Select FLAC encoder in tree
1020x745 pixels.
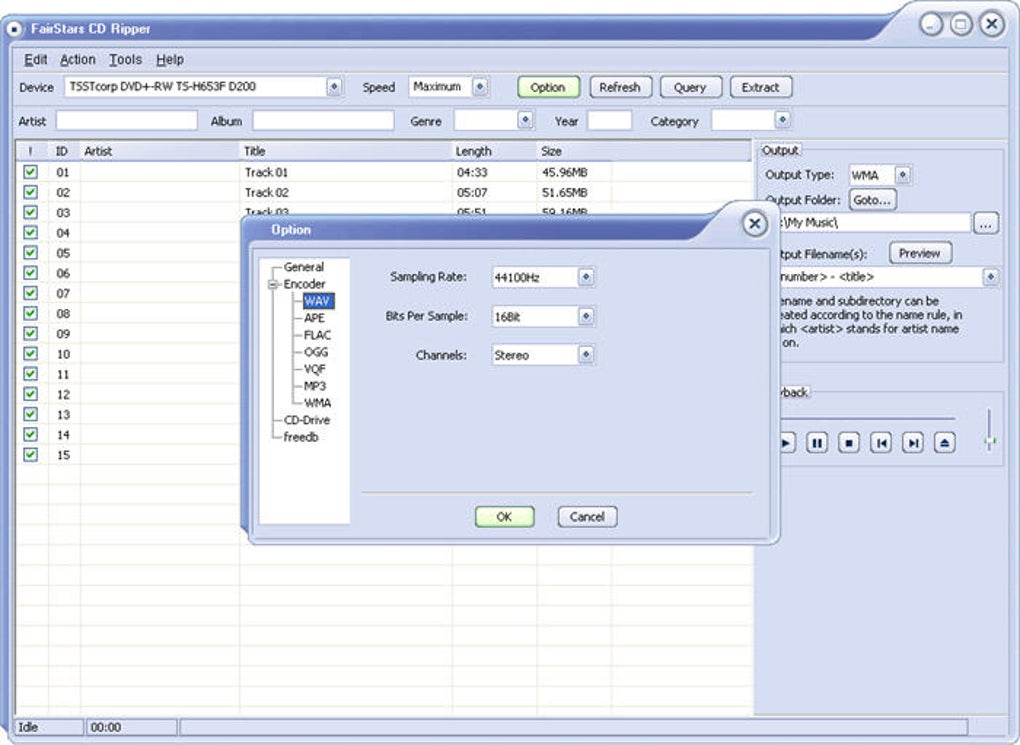pyautogui.click(x=317, y=334)
